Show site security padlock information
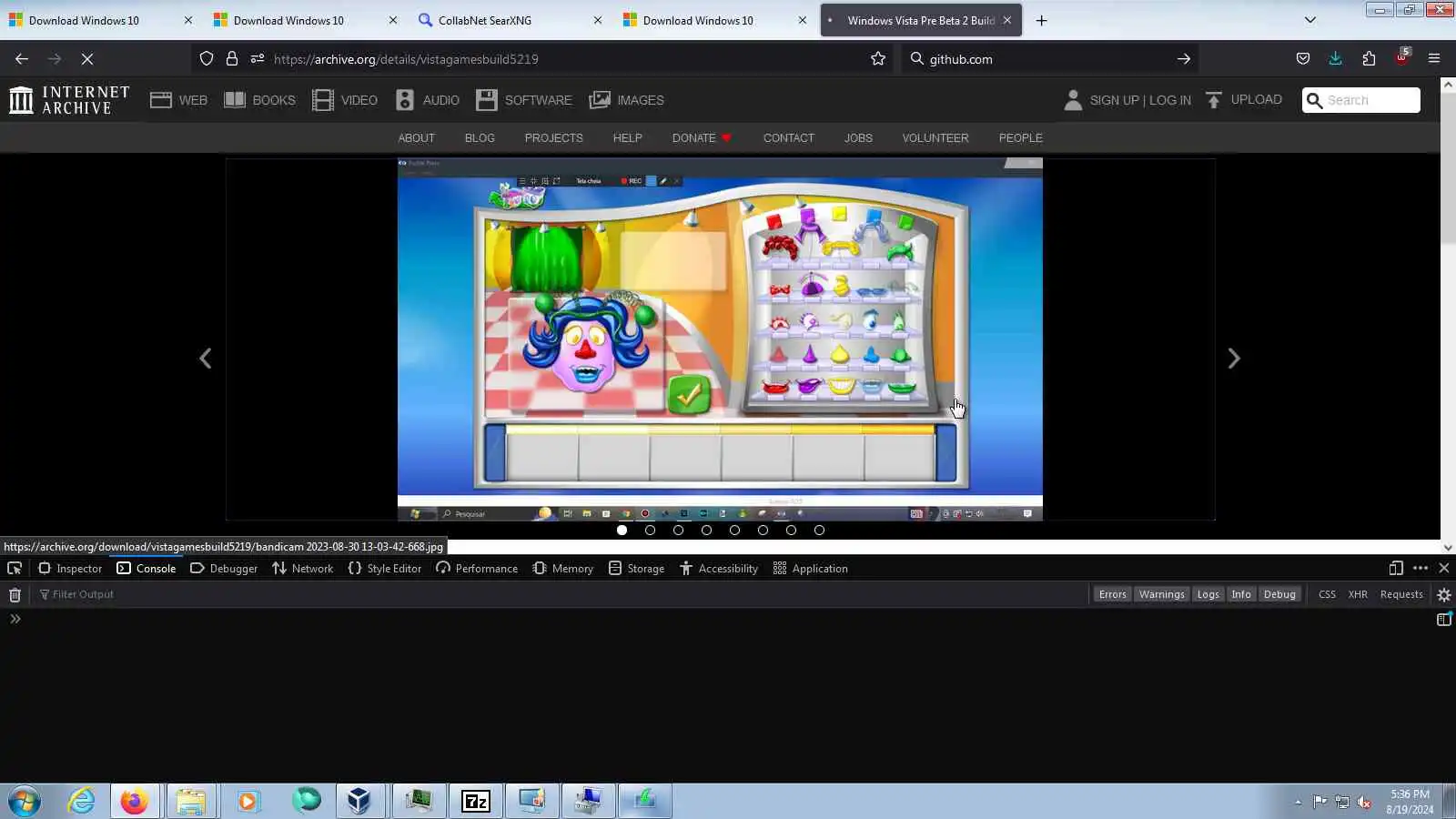 pyautogui.click(x=232, y=59)
